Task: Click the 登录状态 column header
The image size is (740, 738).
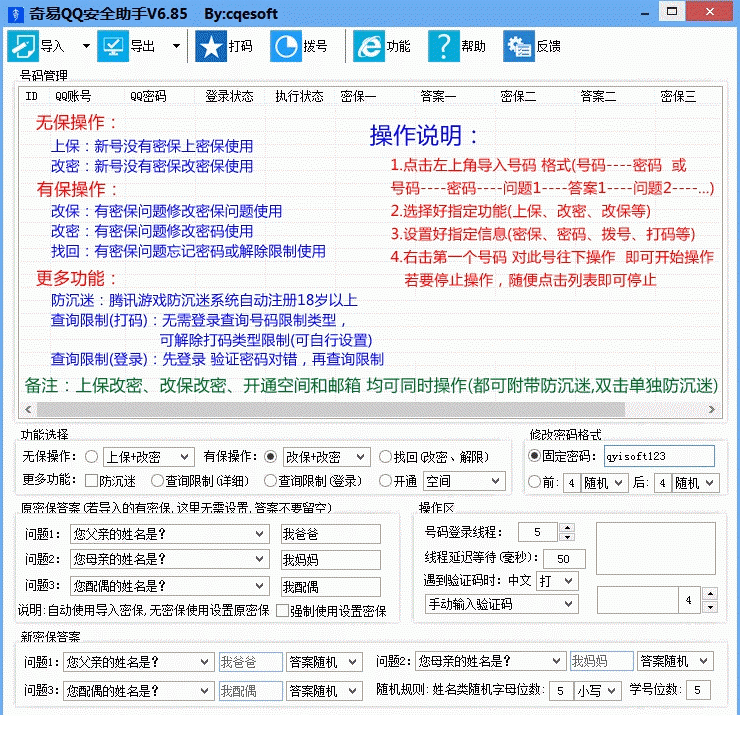Action: (x=229, y=96)
